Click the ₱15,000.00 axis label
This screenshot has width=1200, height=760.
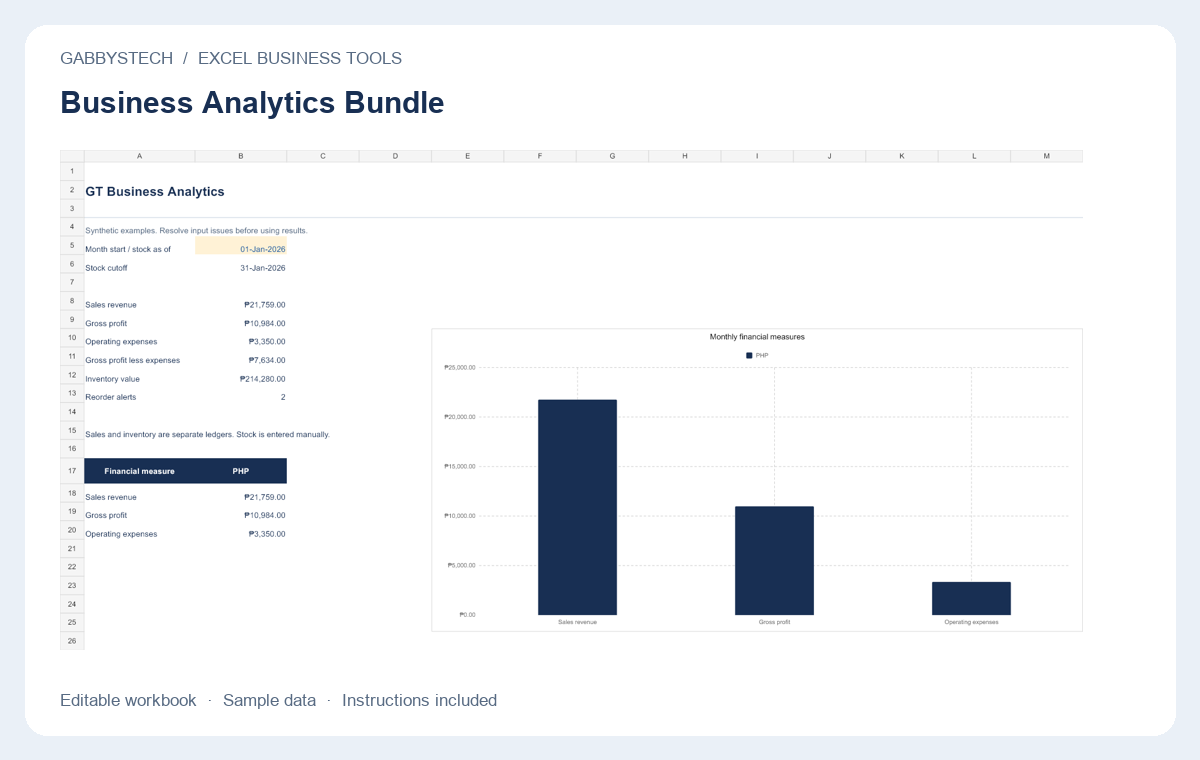[460, 467]
